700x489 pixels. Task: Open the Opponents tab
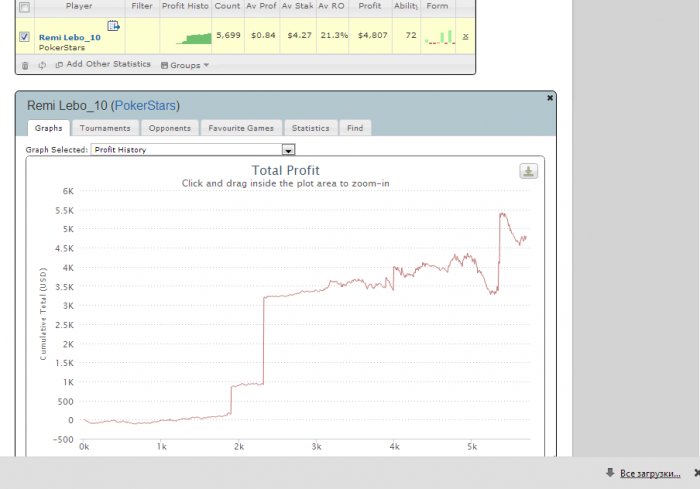[x=170, y=128]
